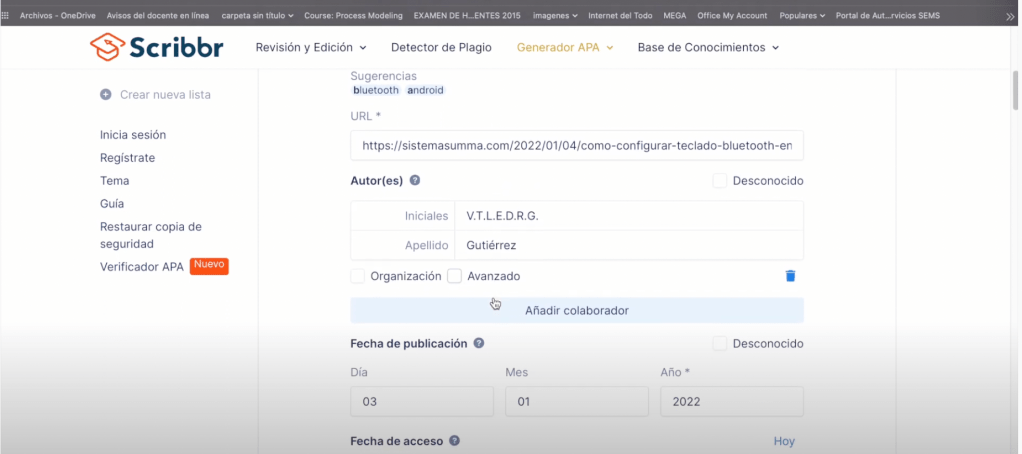Expand Base de Conocimientos menu
The height and width of the screenshot is (454, 1022).
[708, 47]
